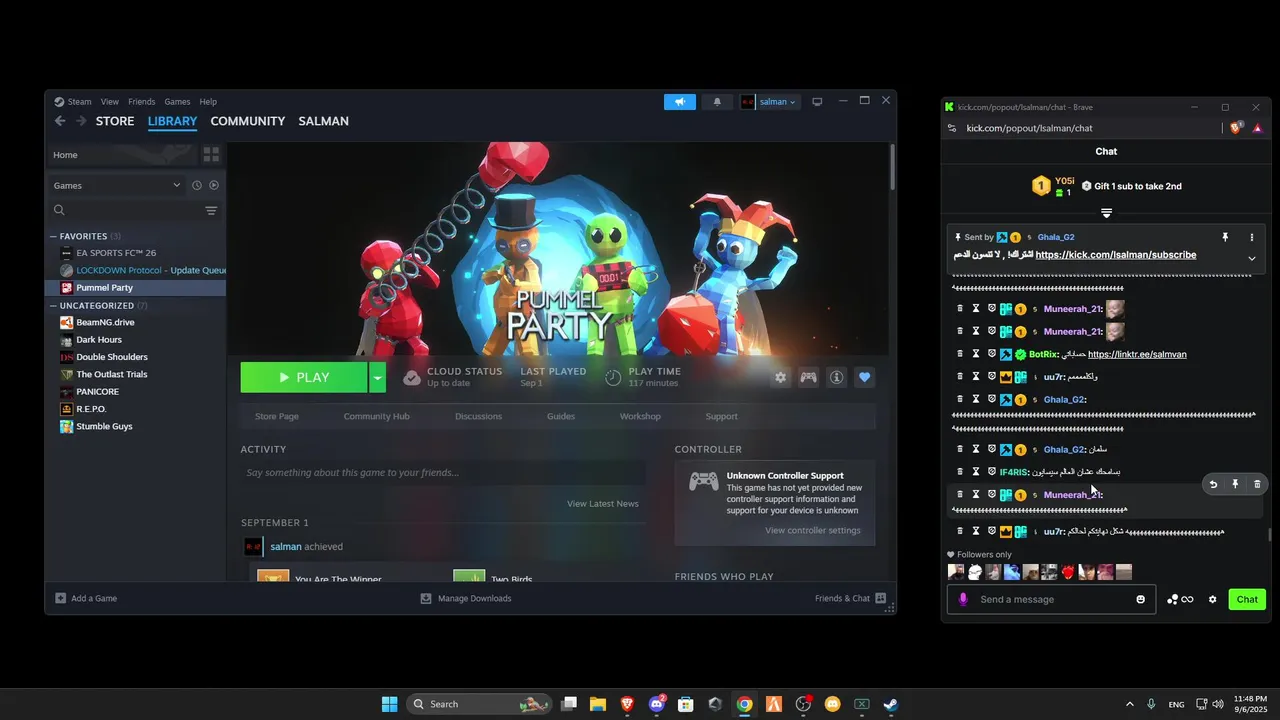
Task: Open View controller settings
Action: tap(813, 530)
